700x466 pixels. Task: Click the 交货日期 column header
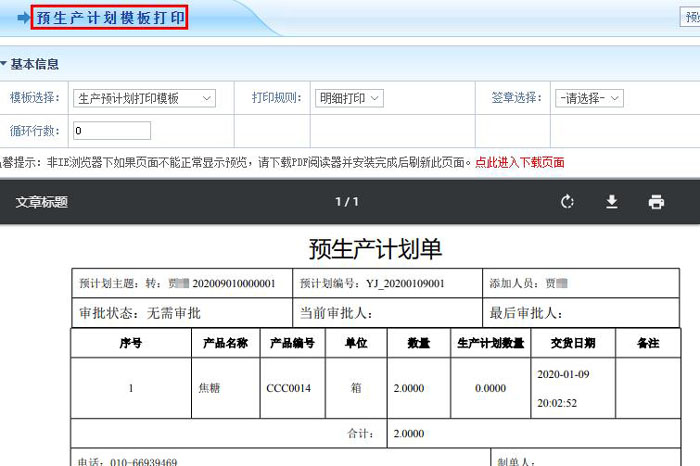point(573,343)
